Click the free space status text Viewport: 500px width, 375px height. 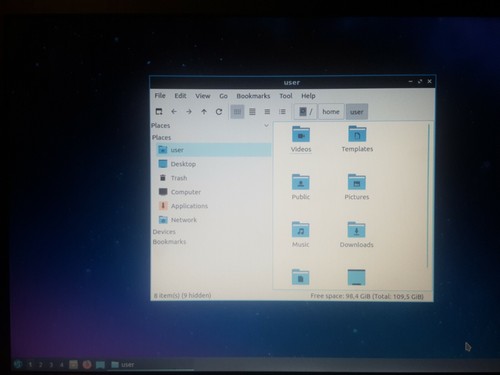(x=367, y=296)
